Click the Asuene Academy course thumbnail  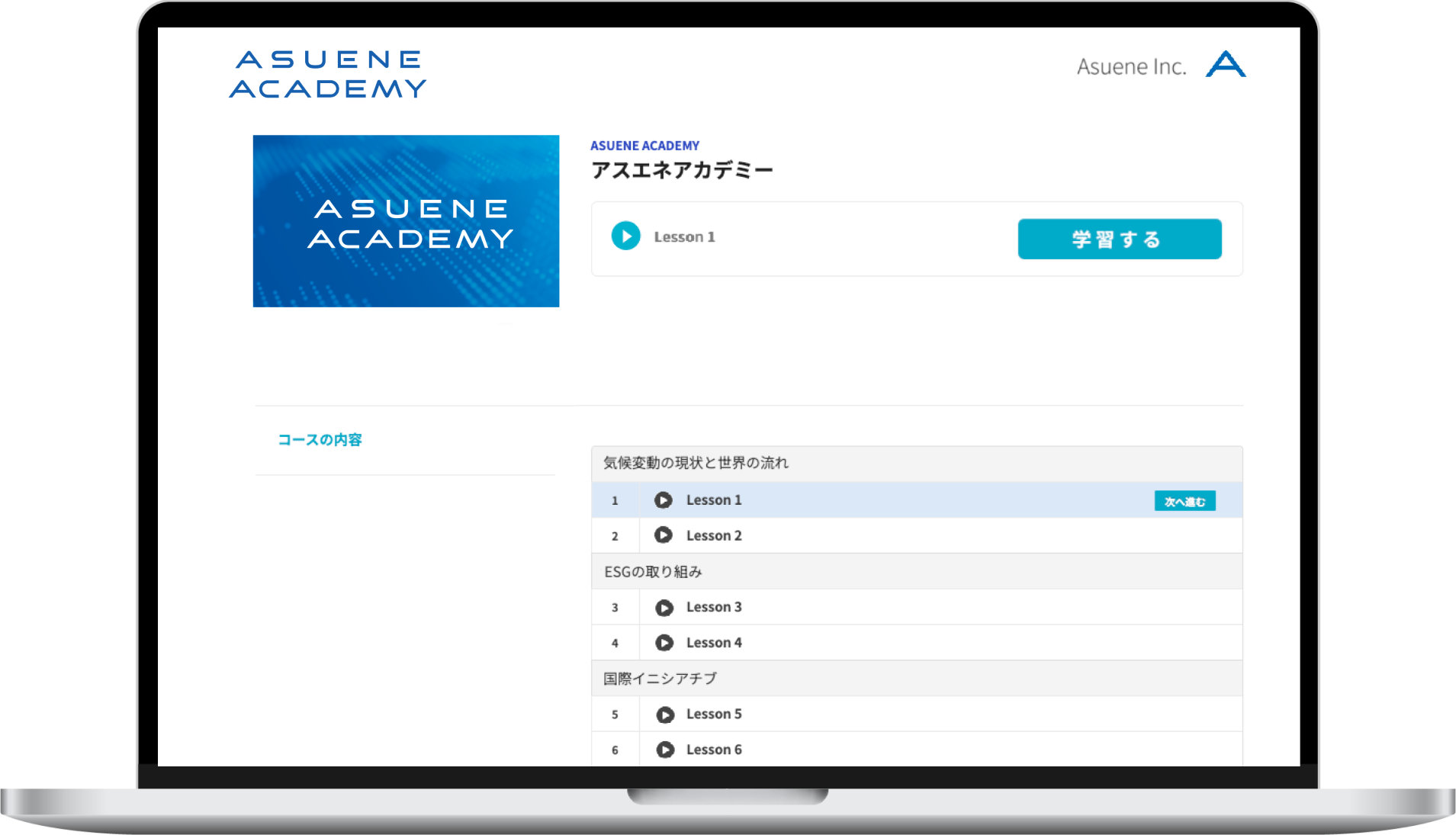point(406,221)
